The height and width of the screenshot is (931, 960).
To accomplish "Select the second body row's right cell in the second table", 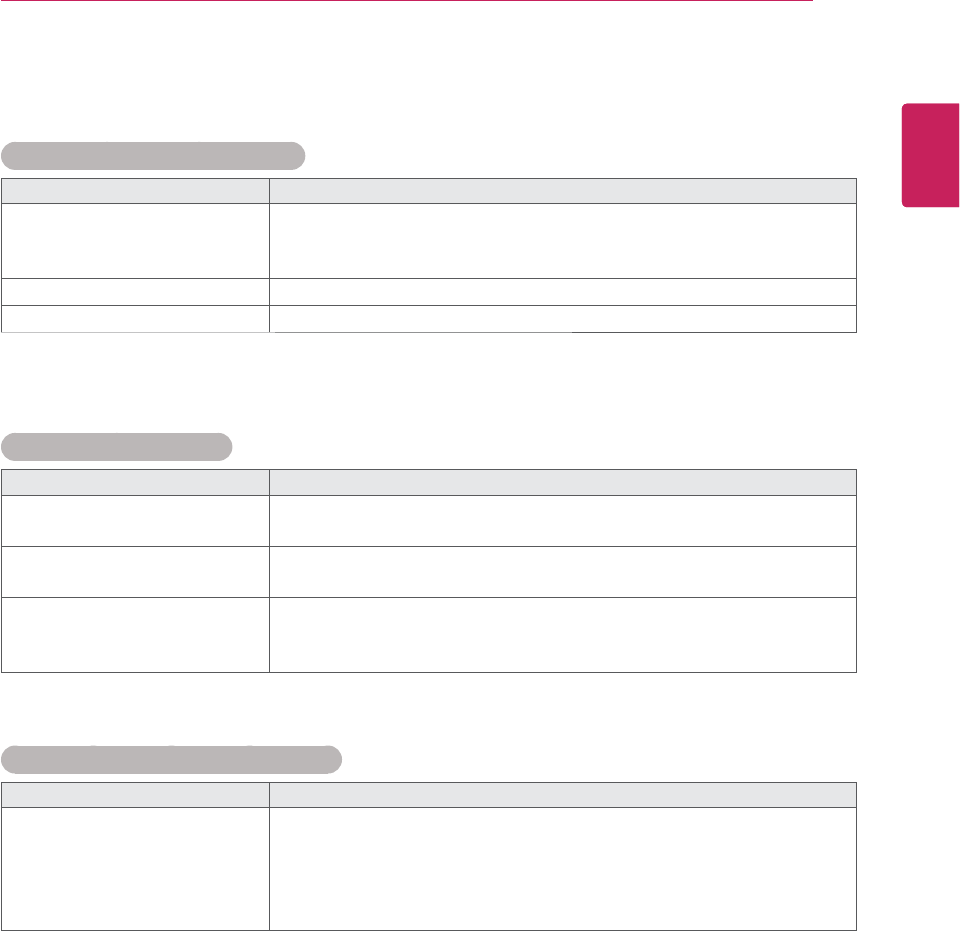I will [x=563, y=572].
